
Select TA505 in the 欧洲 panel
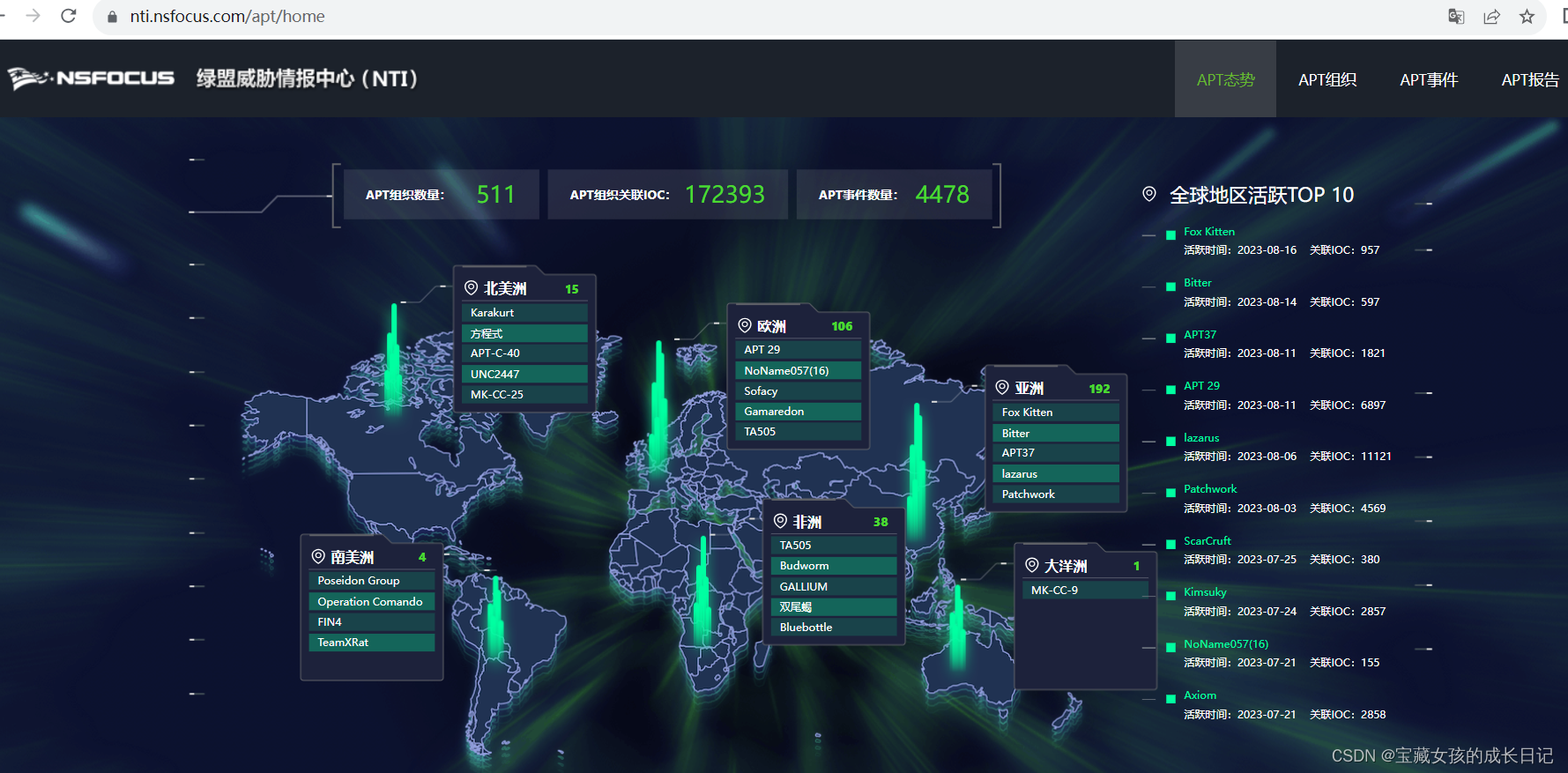click(x=799, y=432)
